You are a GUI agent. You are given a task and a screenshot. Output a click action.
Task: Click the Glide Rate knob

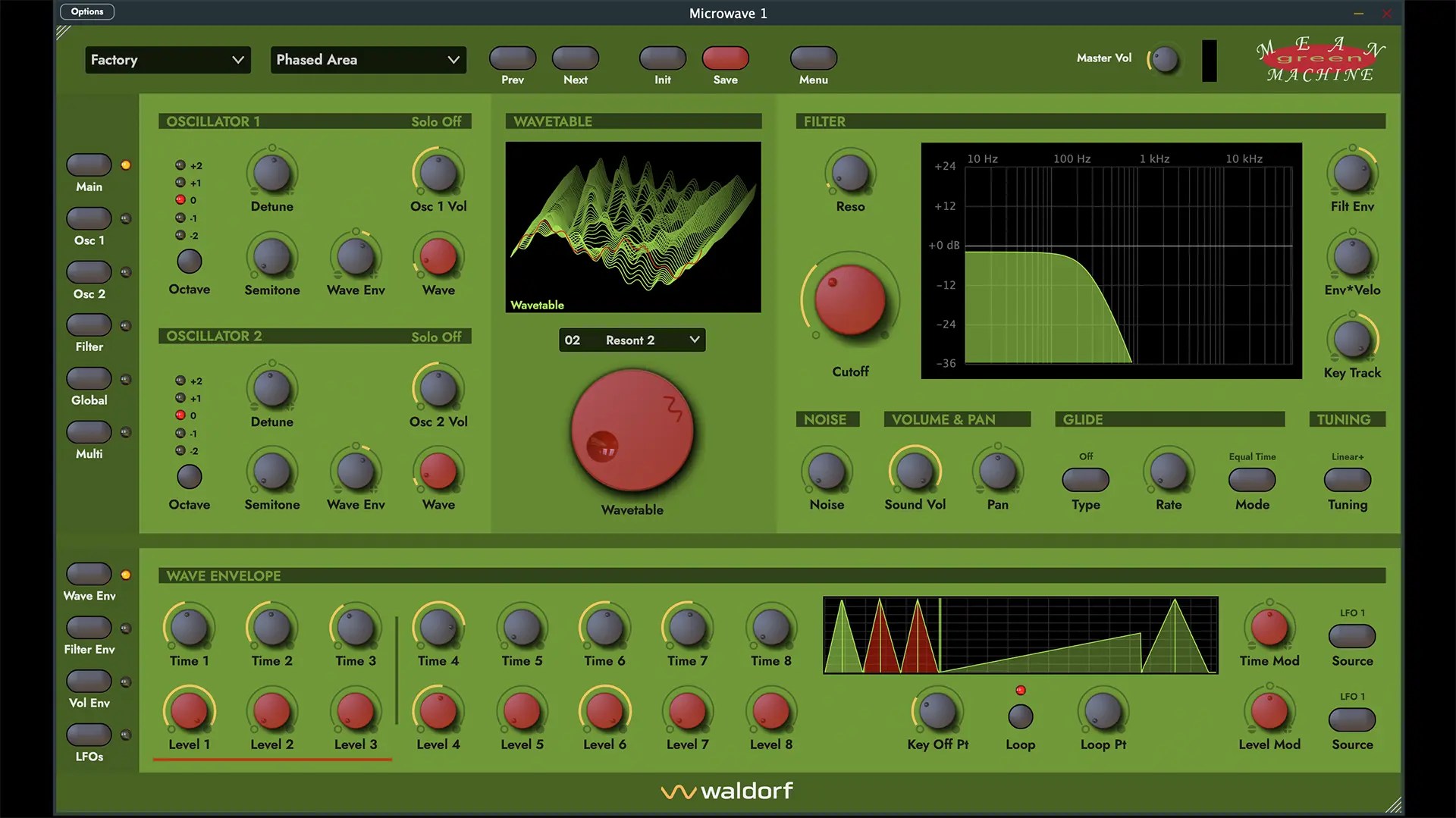pyautogui.click(x=1169, y=472)
